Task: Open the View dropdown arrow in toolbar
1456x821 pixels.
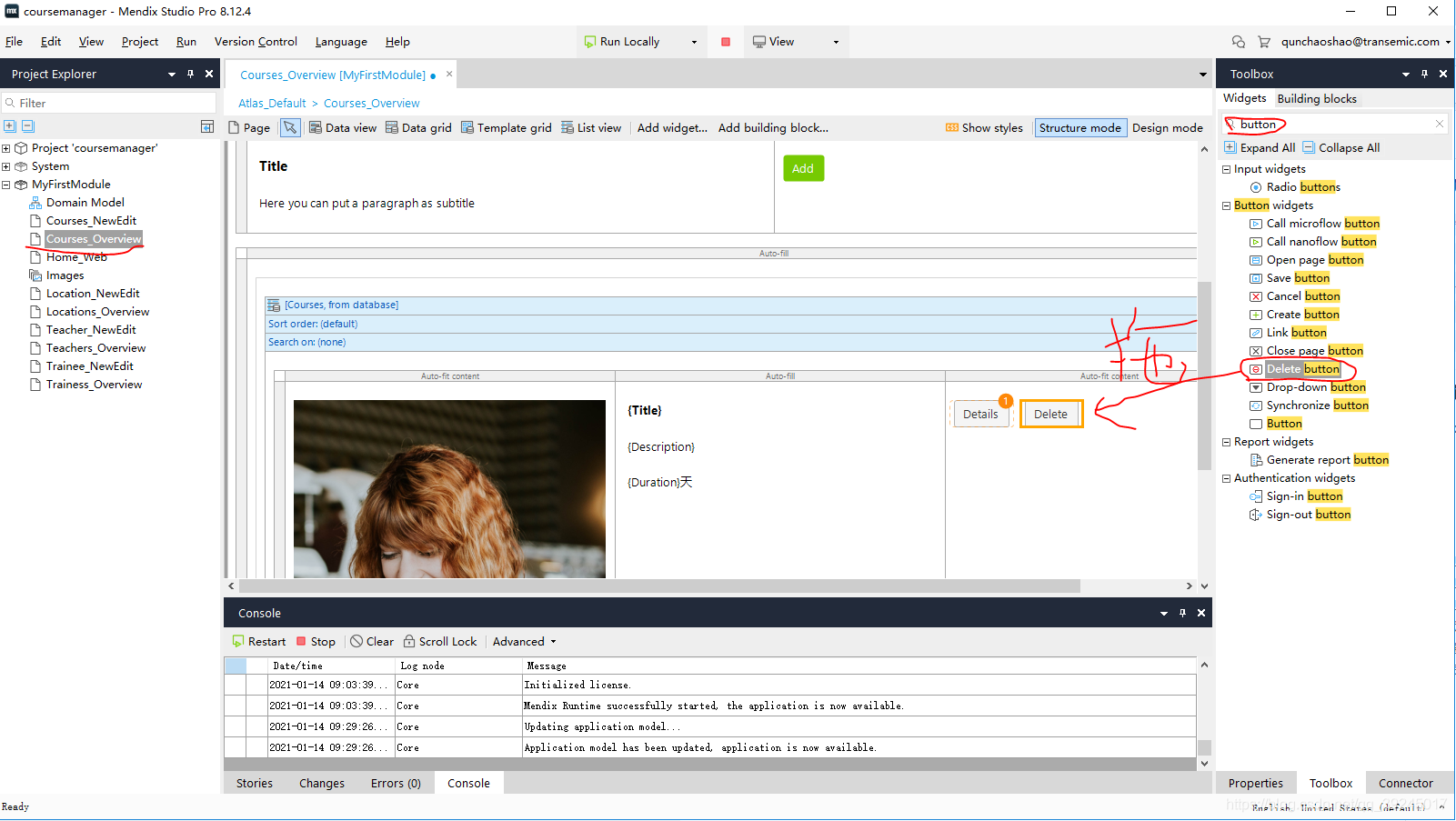Action: tap(836, 42)
